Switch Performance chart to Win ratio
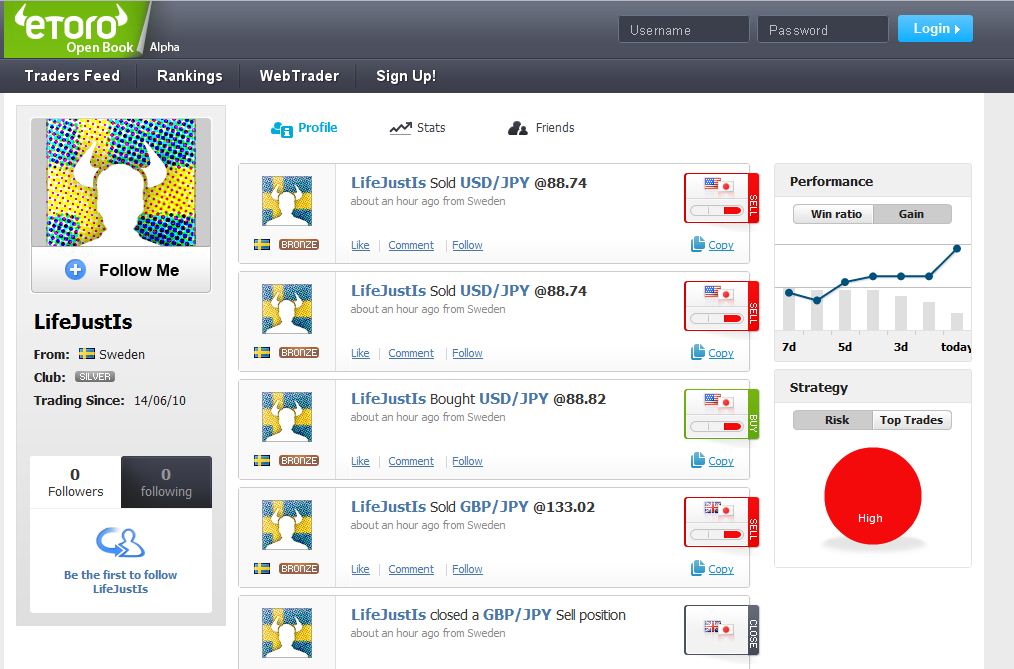This screenshot has width=1014, height=669. tap(835, 214)
